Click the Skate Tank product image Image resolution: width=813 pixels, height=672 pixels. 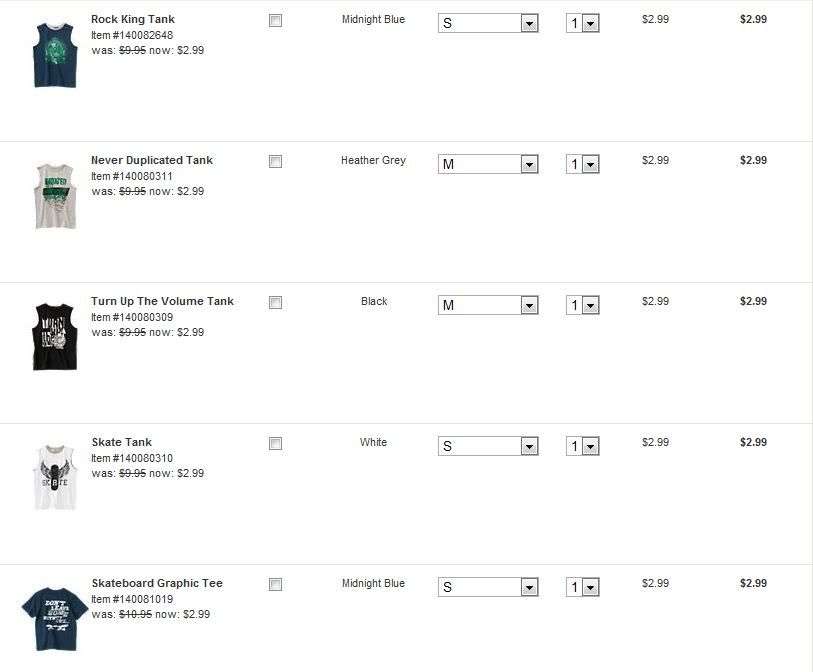54,477
